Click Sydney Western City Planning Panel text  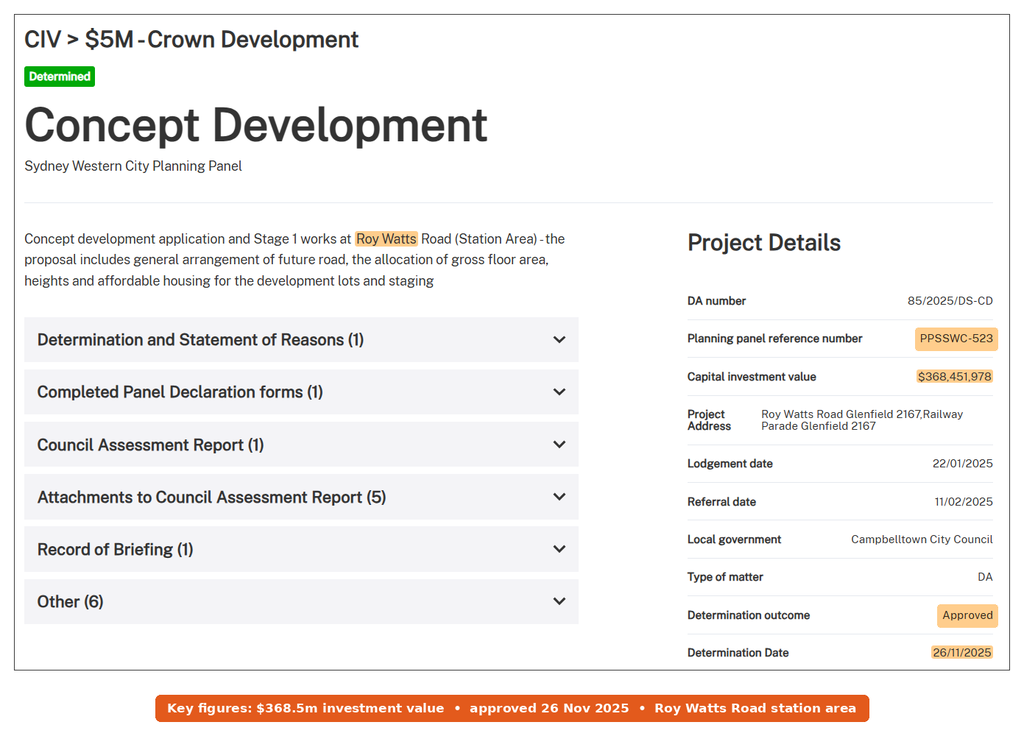[x=133, y=166]
